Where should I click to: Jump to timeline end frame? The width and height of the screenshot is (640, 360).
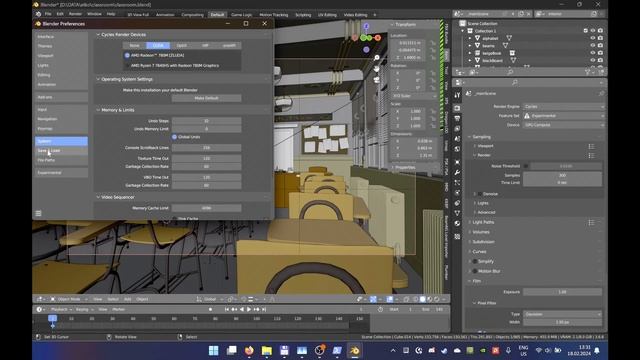pos(264,309)
